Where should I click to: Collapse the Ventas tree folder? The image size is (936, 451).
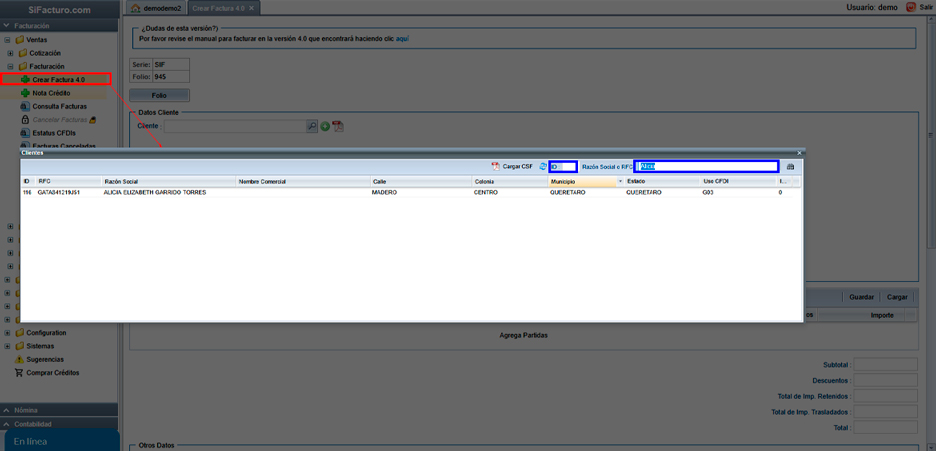point(9,40)
